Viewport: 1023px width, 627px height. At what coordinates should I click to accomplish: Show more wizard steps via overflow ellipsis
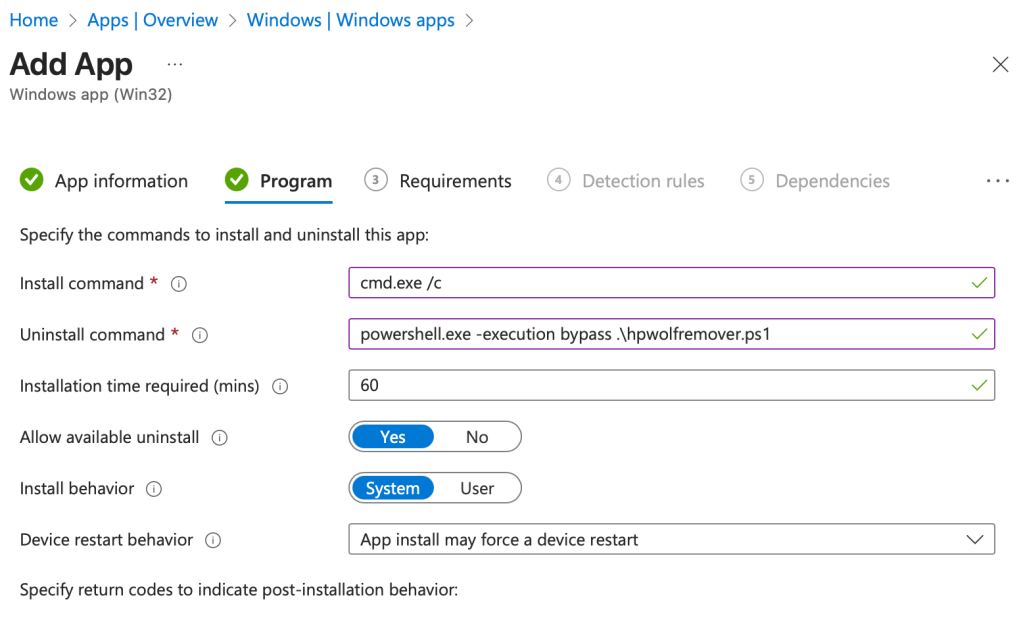997,181
